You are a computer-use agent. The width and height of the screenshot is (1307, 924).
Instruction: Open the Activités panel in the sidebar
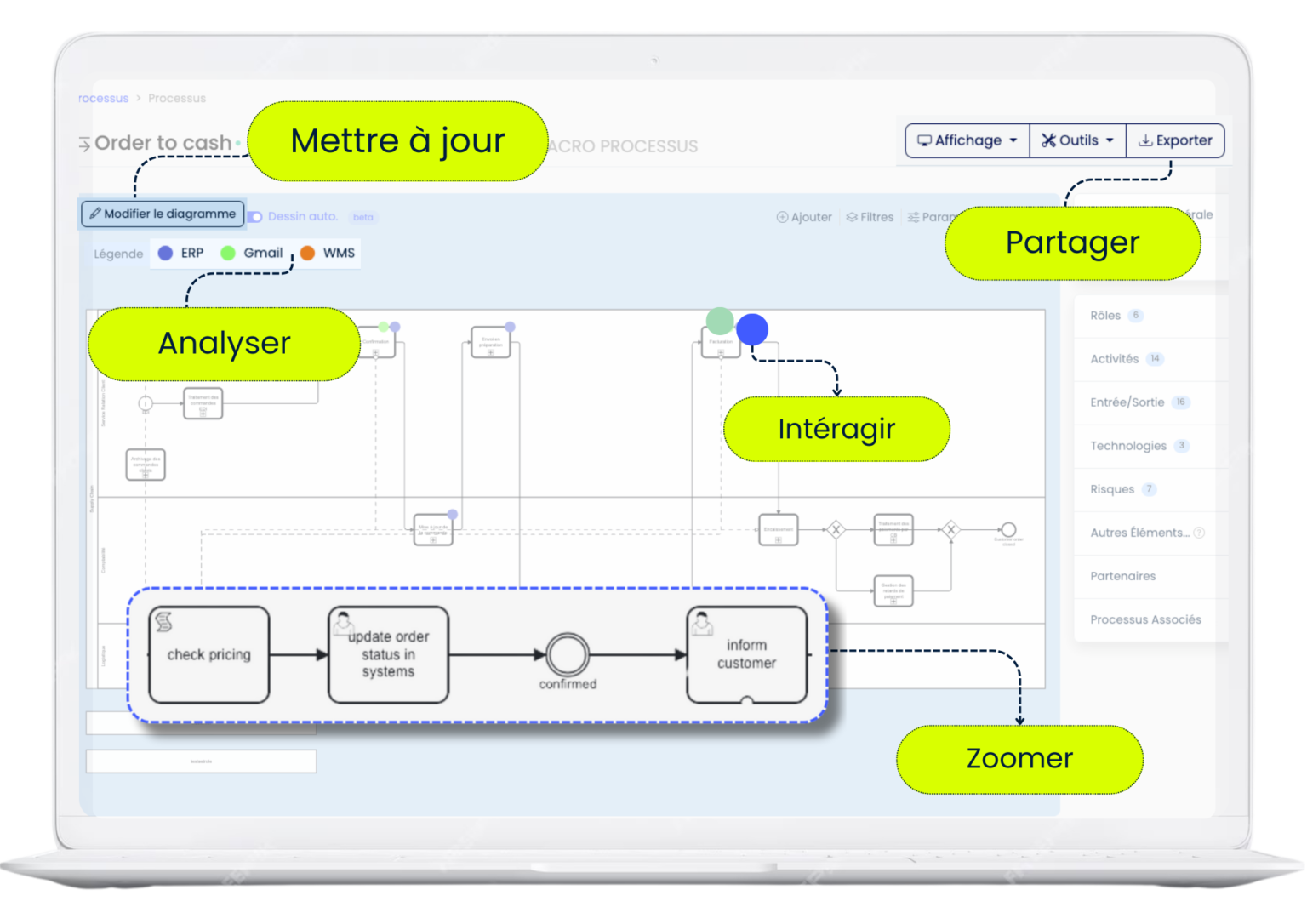tap(1115, 359)
